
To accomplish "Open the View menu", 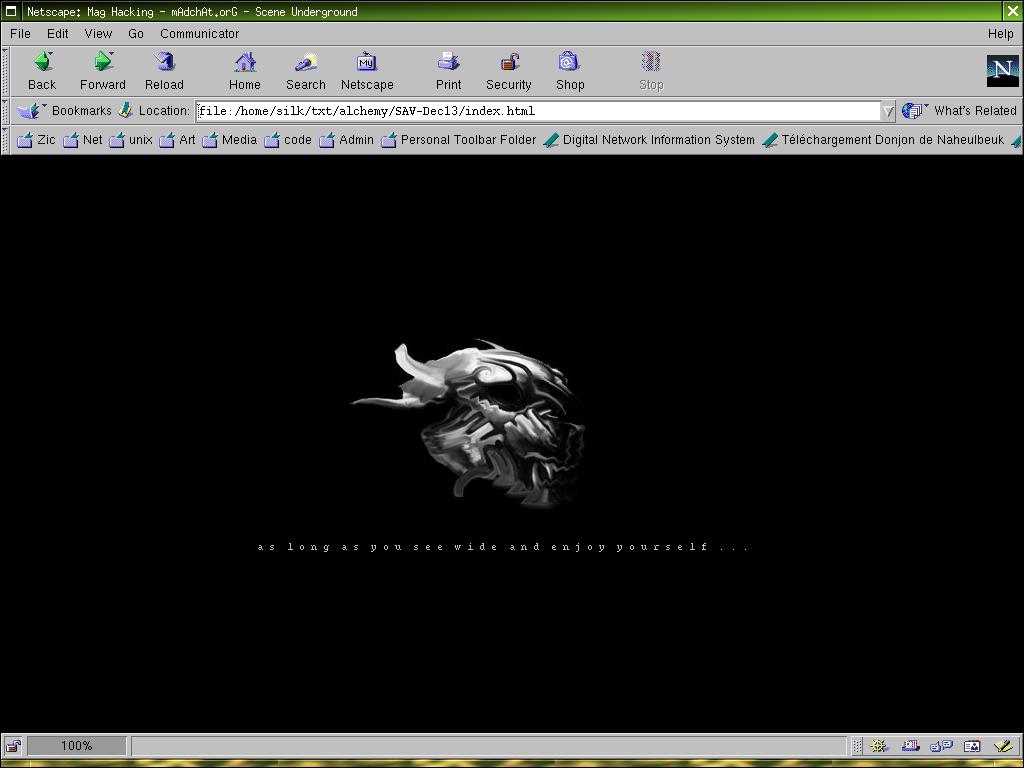I will [98, 33].
